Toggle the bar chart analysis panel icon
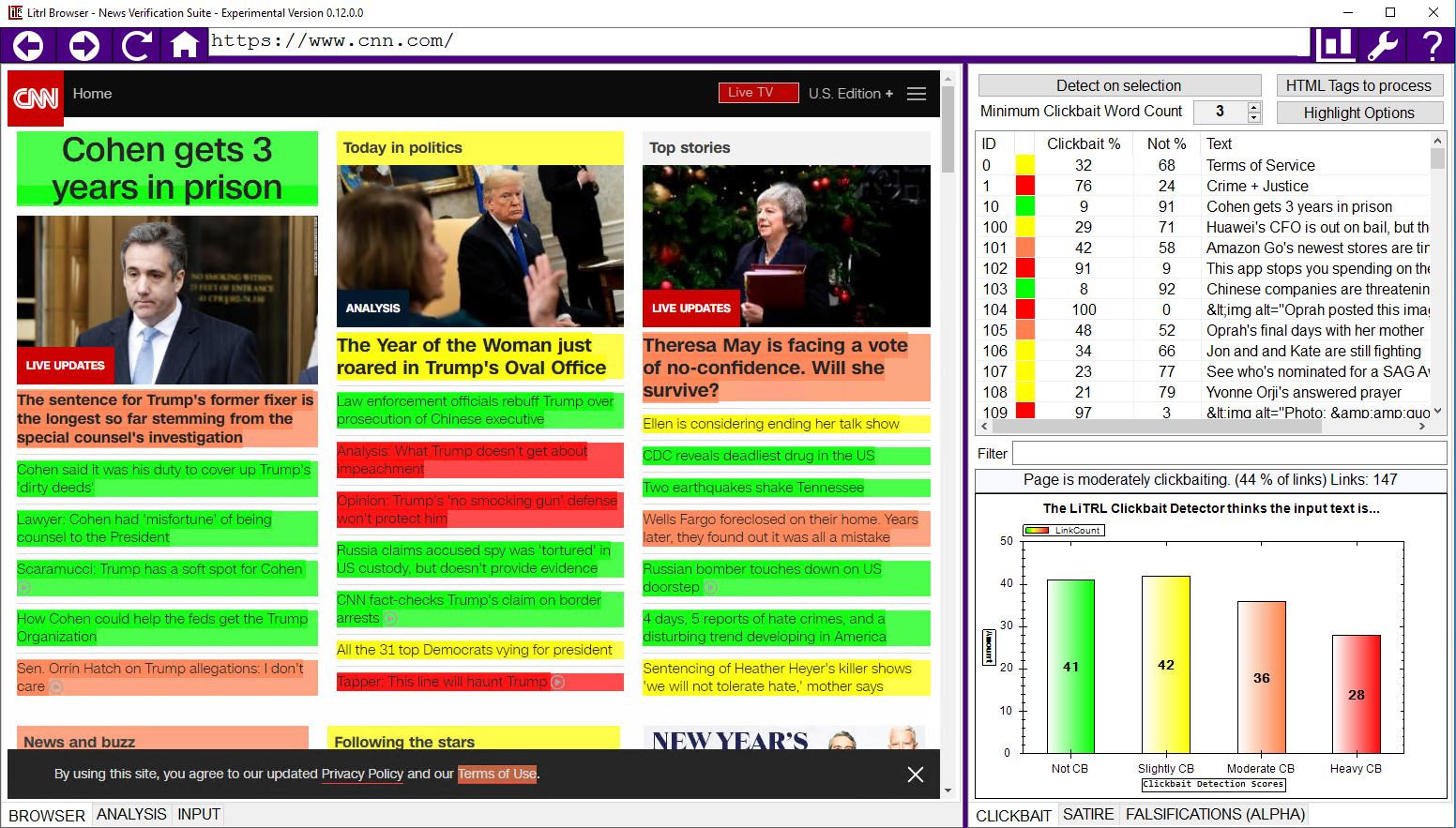 [1333, 44]
